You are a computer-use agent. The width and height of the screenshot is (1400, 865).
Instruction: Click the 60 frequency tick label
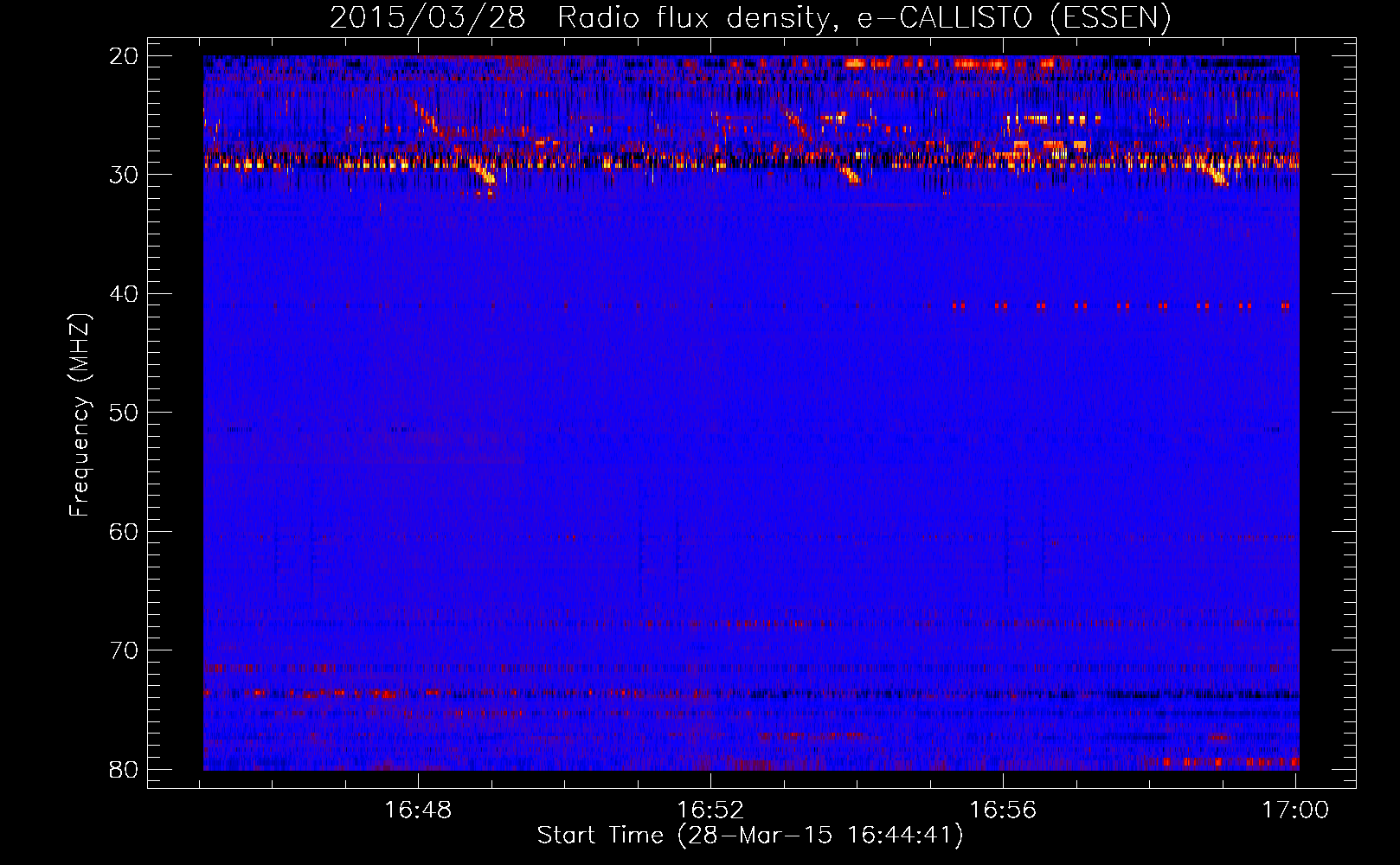click(x=124, y=532)
